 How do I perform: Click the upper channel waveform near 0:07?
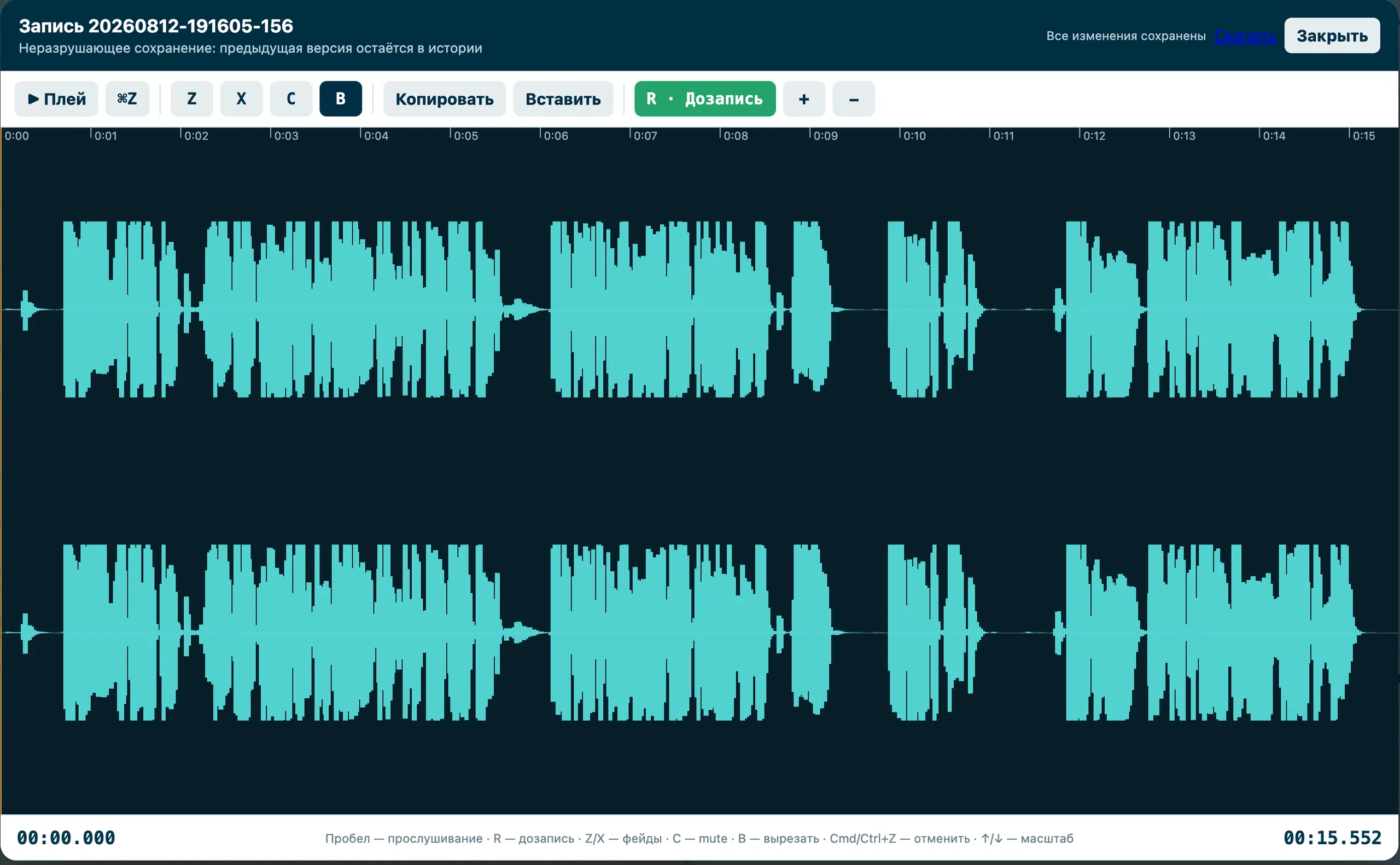(630, 309)
